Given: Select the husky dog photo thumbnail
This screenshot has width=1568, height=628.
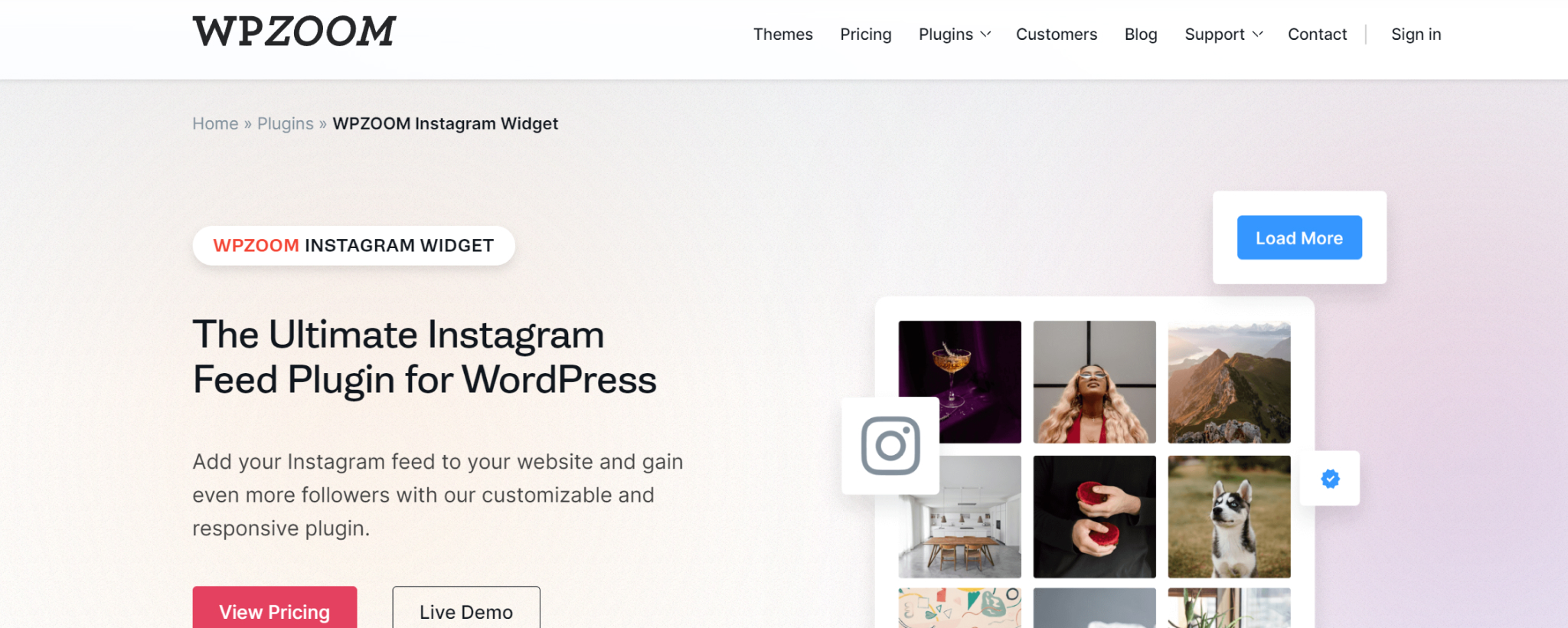Looking at the screenshot, I should click(x=1229, y=517).
